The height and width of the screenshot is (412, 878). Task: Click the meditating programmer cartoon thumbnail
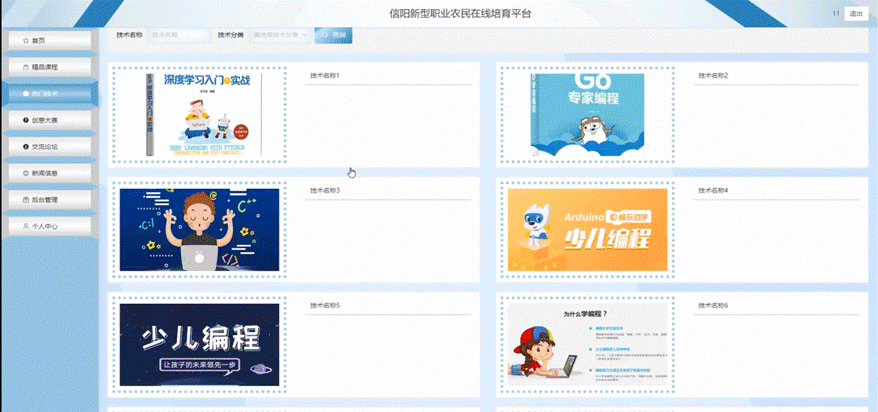pos(199,230)
